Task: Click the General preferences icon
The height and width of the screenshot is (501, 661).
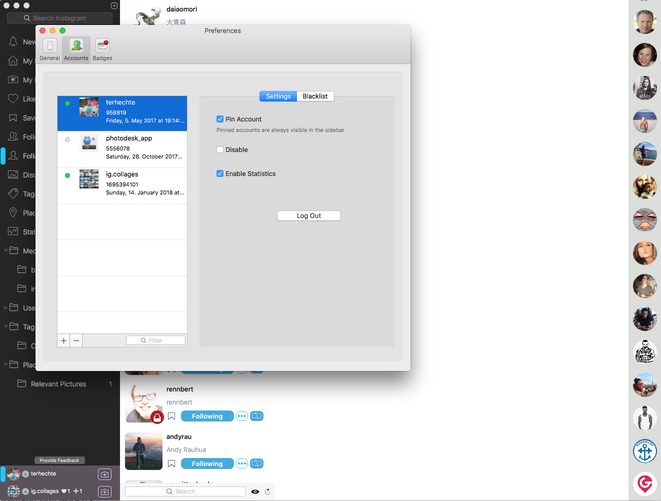Action: pyautogui.click(x=50, y=49)
